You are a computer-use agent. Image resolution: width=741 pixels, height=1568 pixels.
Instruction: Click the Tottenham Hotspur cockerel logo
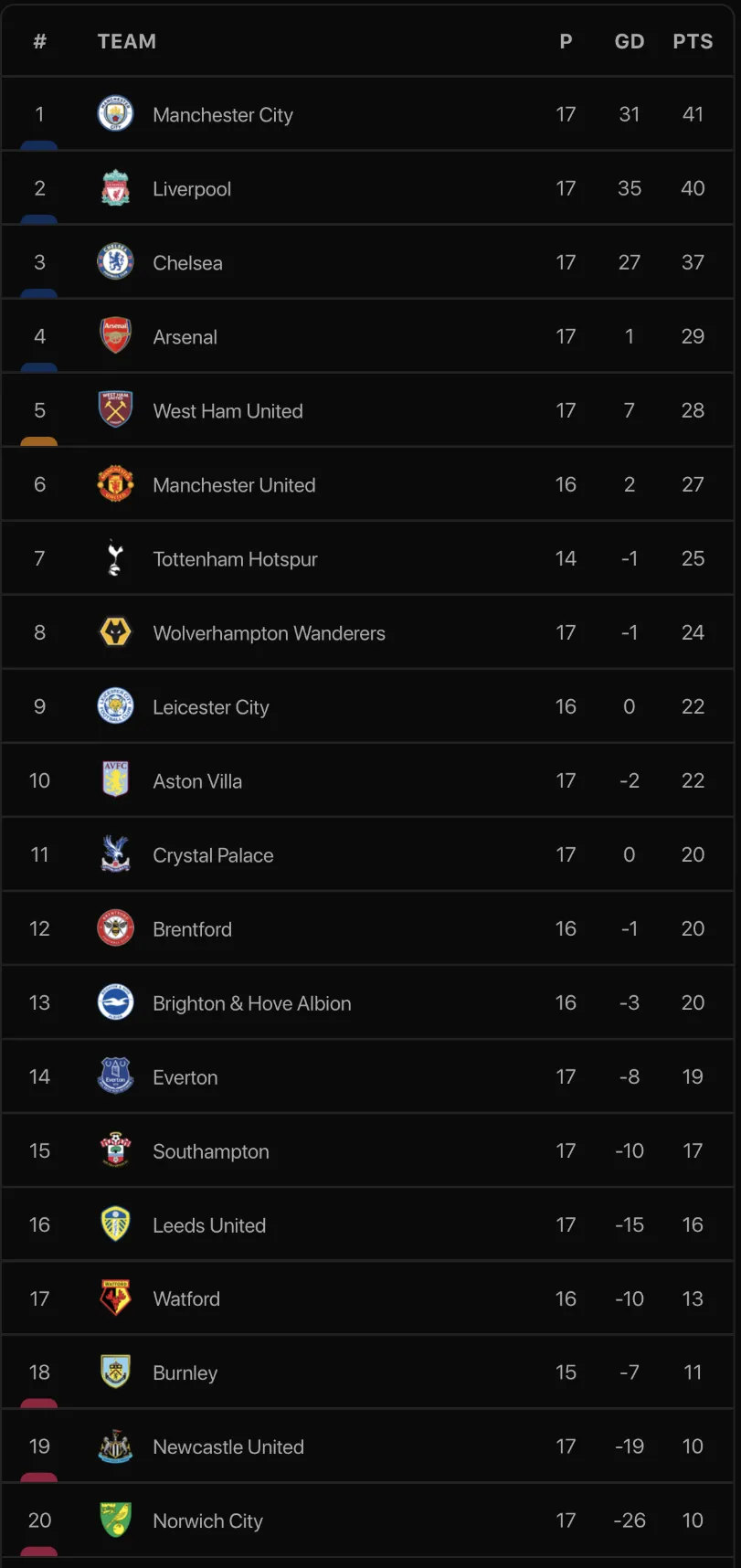coord(115,558)
